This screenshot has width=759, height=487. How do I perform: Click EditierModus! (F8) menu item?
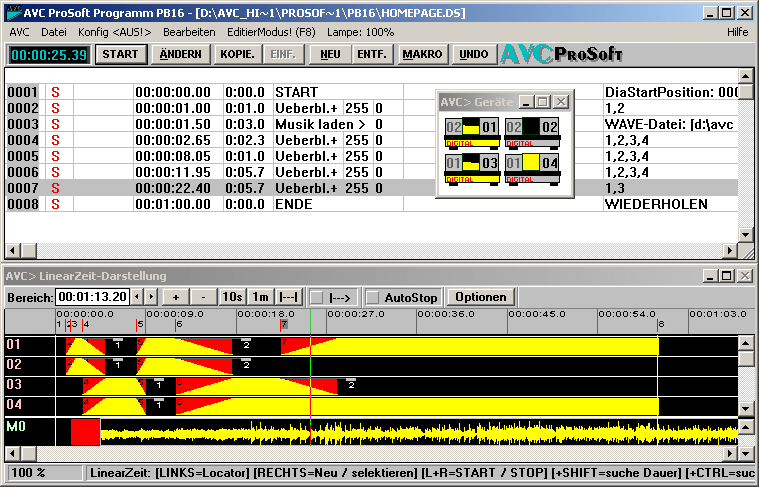pyautogui.click(x=271, y=32)
